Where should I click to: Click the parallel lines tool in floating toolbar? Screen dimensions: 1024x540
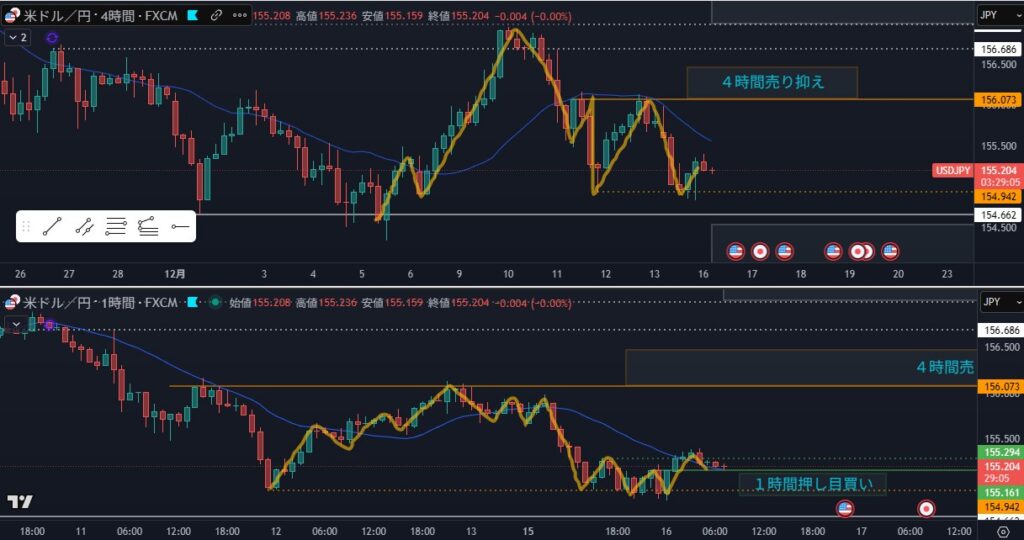point(116,227)
